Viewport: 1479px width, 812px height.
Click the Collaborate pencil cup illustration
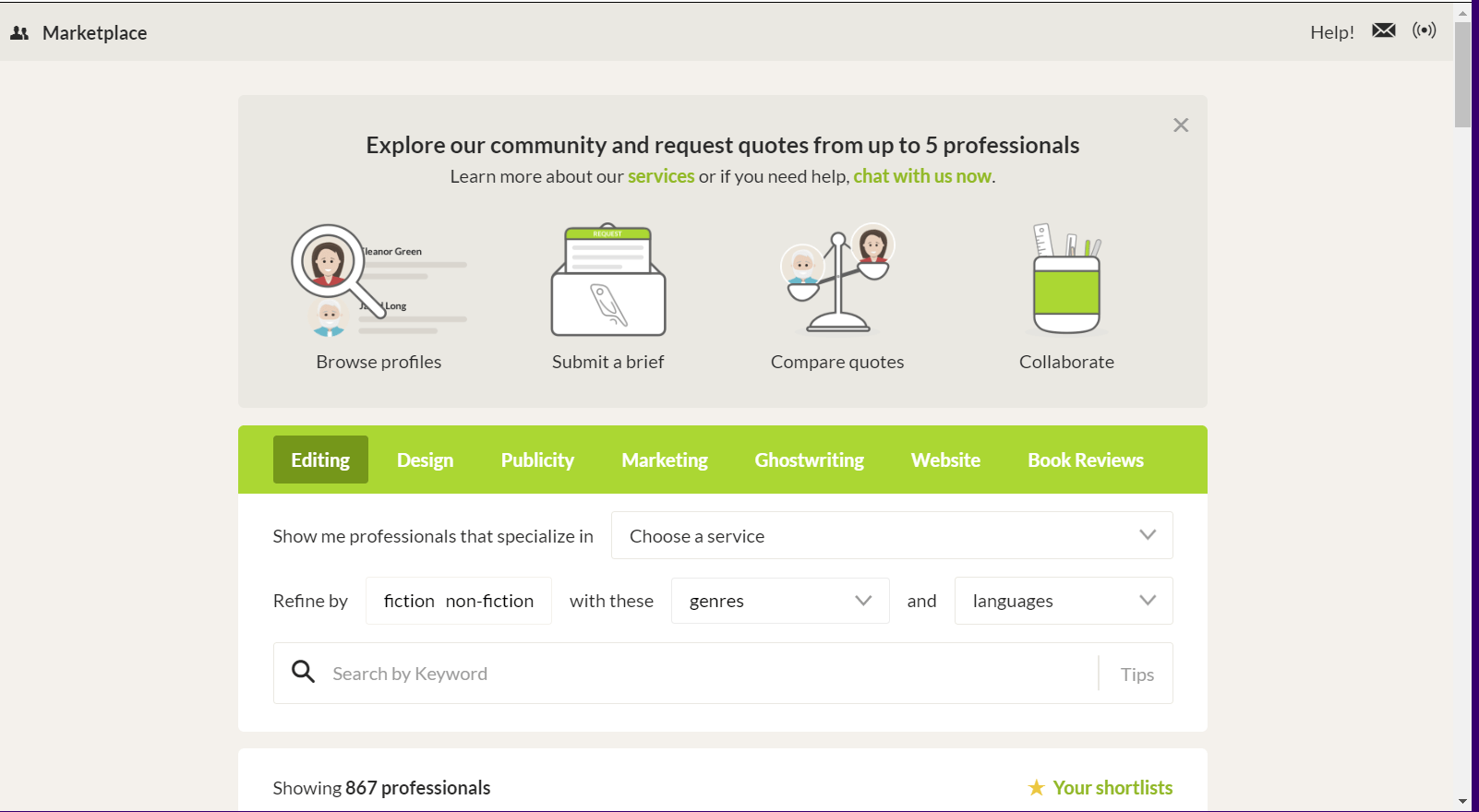pyautogui.click(x=1066, y=278)
